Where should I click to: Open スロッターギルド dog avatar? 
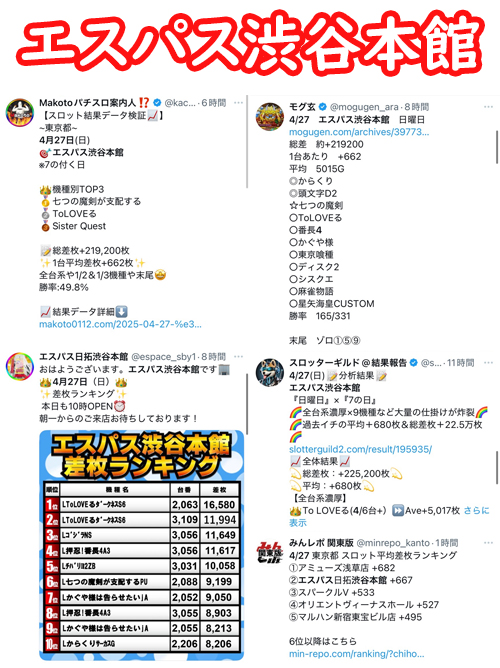pos(270,373)
